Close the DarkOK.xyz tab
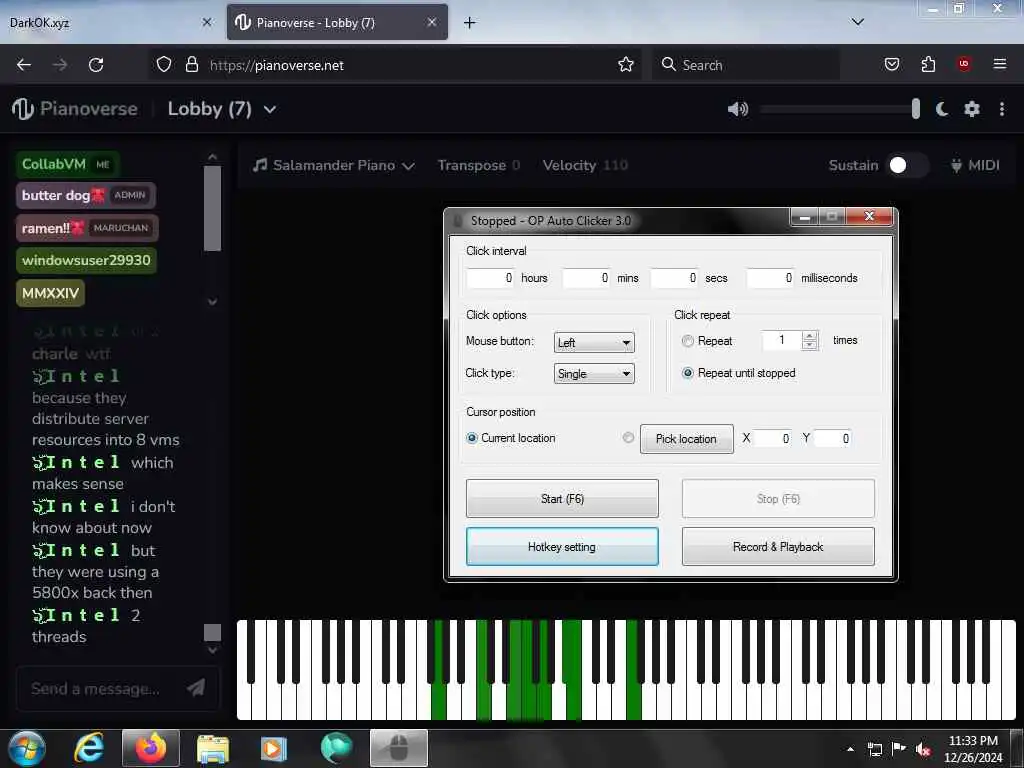 point(206,22)
